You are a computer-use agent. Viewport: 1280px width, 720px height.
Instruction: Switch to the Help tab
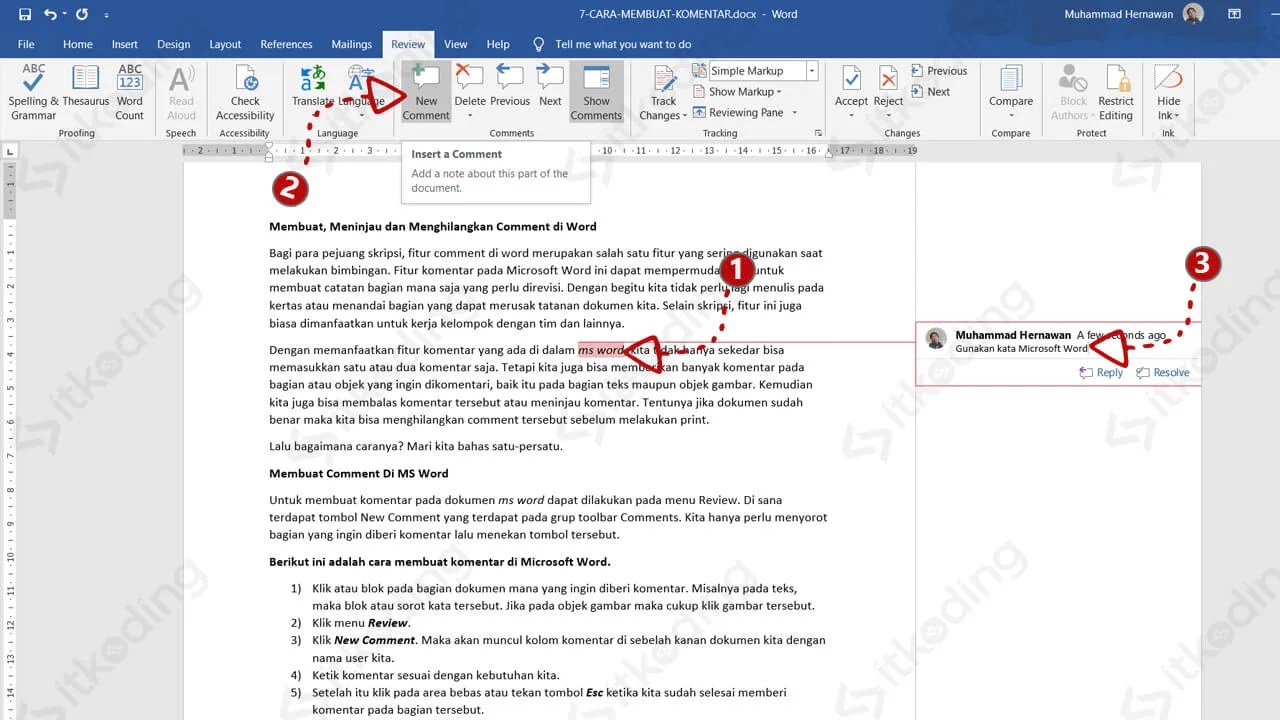click(x=498, y=44)
